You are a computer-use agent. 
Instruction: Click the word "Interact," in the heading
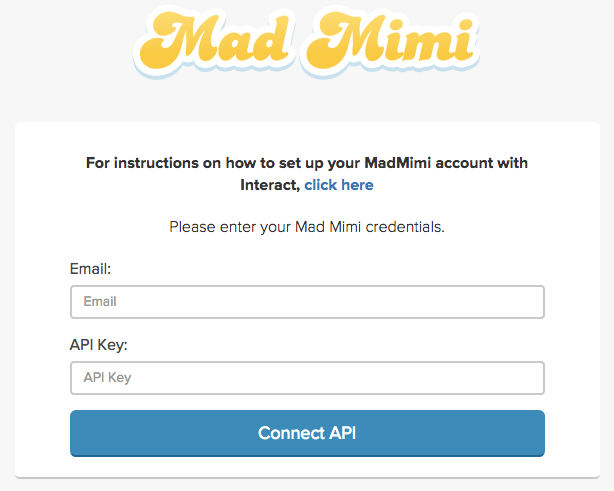(270, 185)
